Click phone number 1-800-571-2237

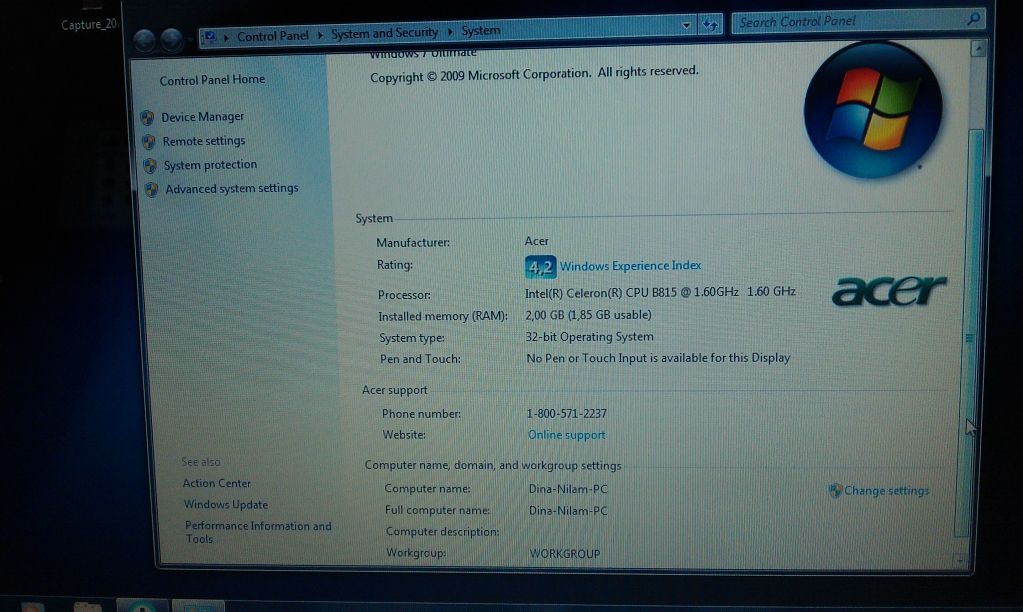pyautogui.click(x=566, y=414)
